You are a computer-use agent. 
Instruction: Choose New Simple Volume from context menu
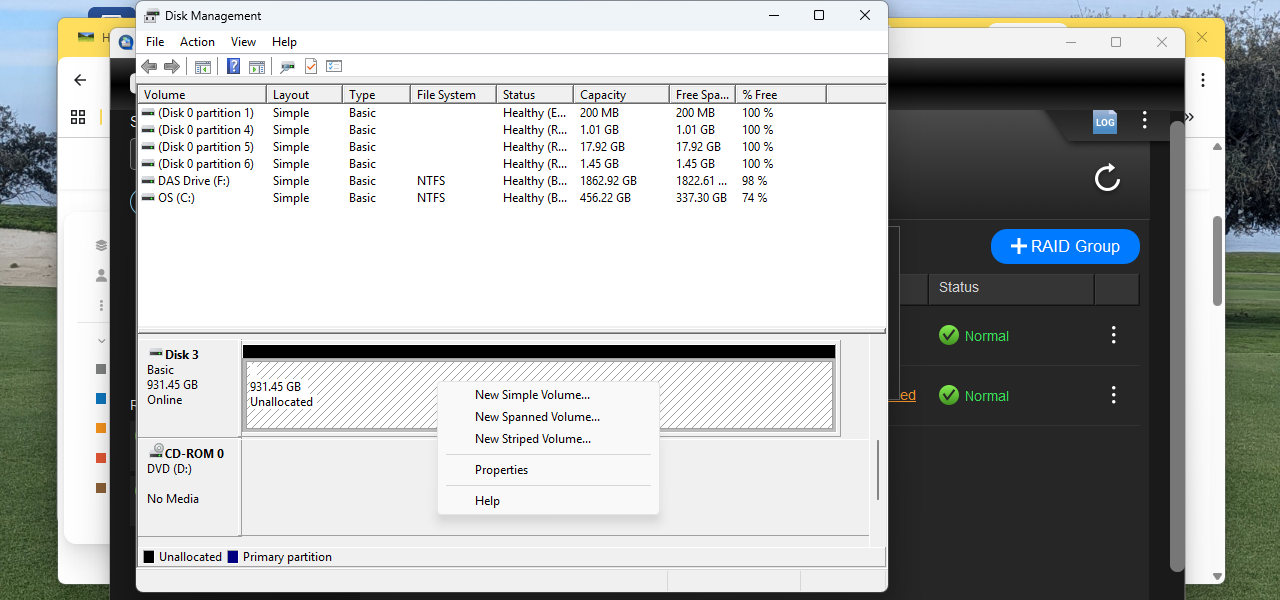(x=532, y=395)
